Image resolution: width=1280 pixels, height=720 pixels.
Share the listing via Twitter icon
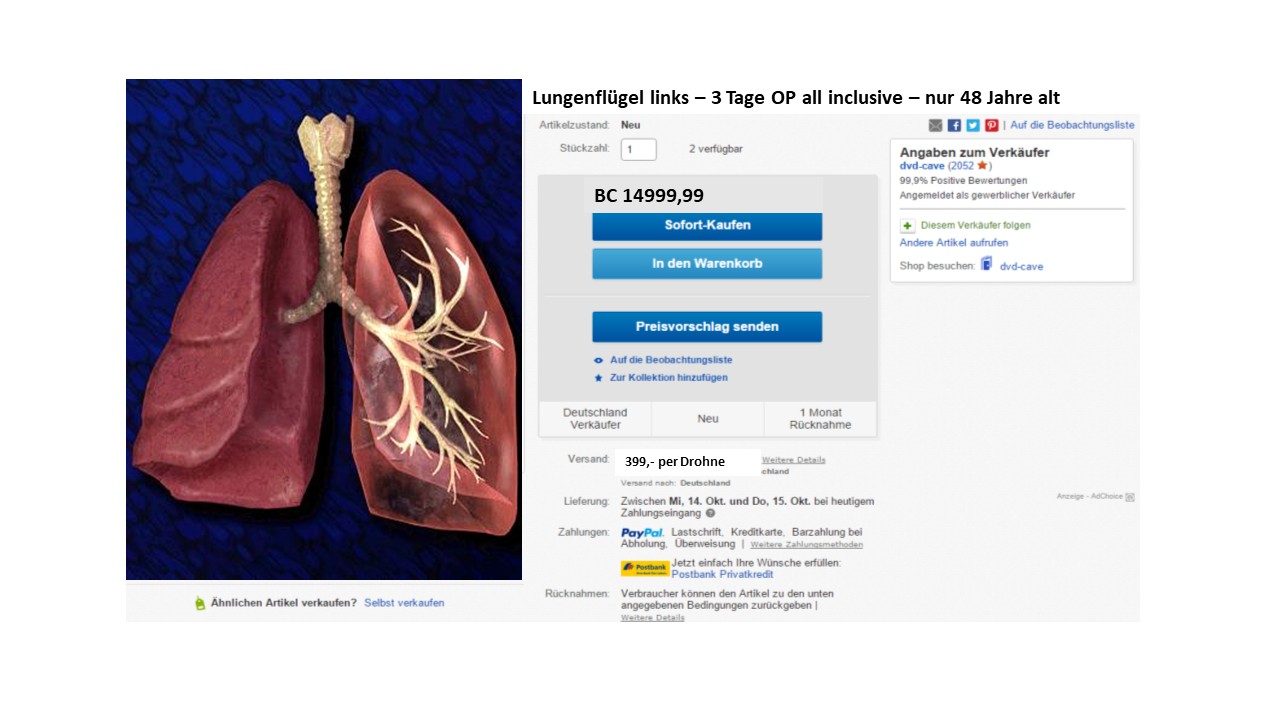973,125
